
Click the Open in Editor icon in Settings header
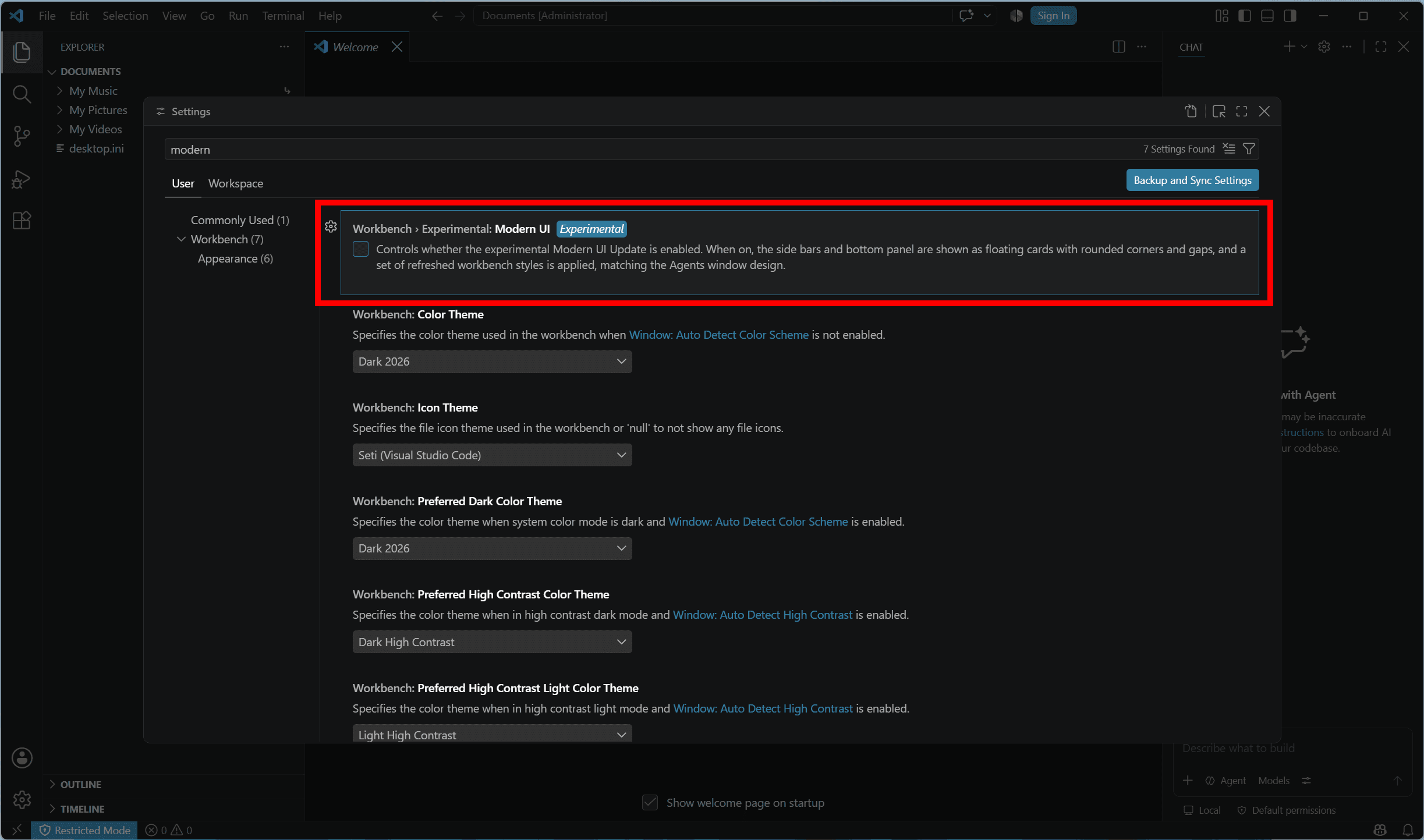tap(1218, 111)
